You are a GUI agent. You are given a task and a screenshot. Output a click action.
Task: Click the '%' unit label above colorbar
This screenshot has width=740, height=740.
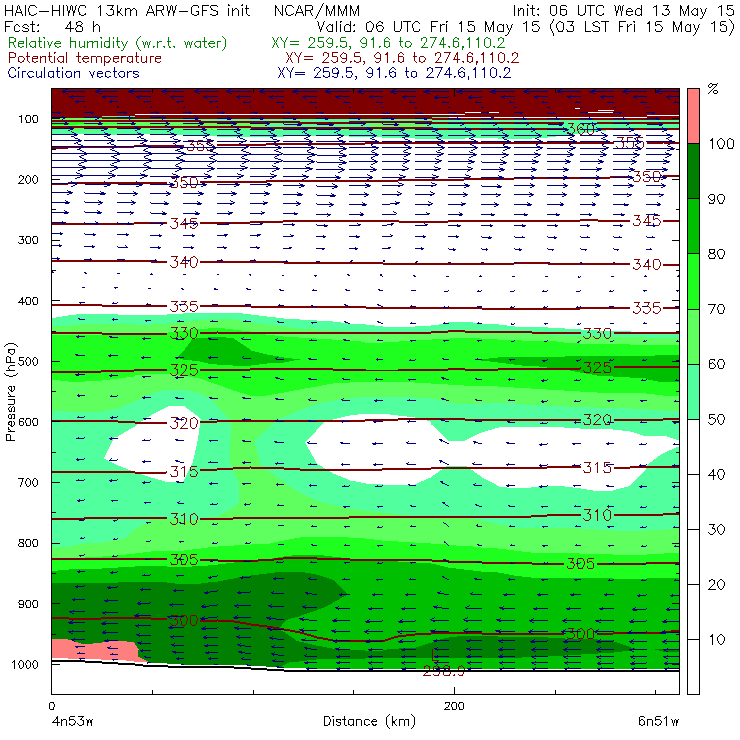713,89
